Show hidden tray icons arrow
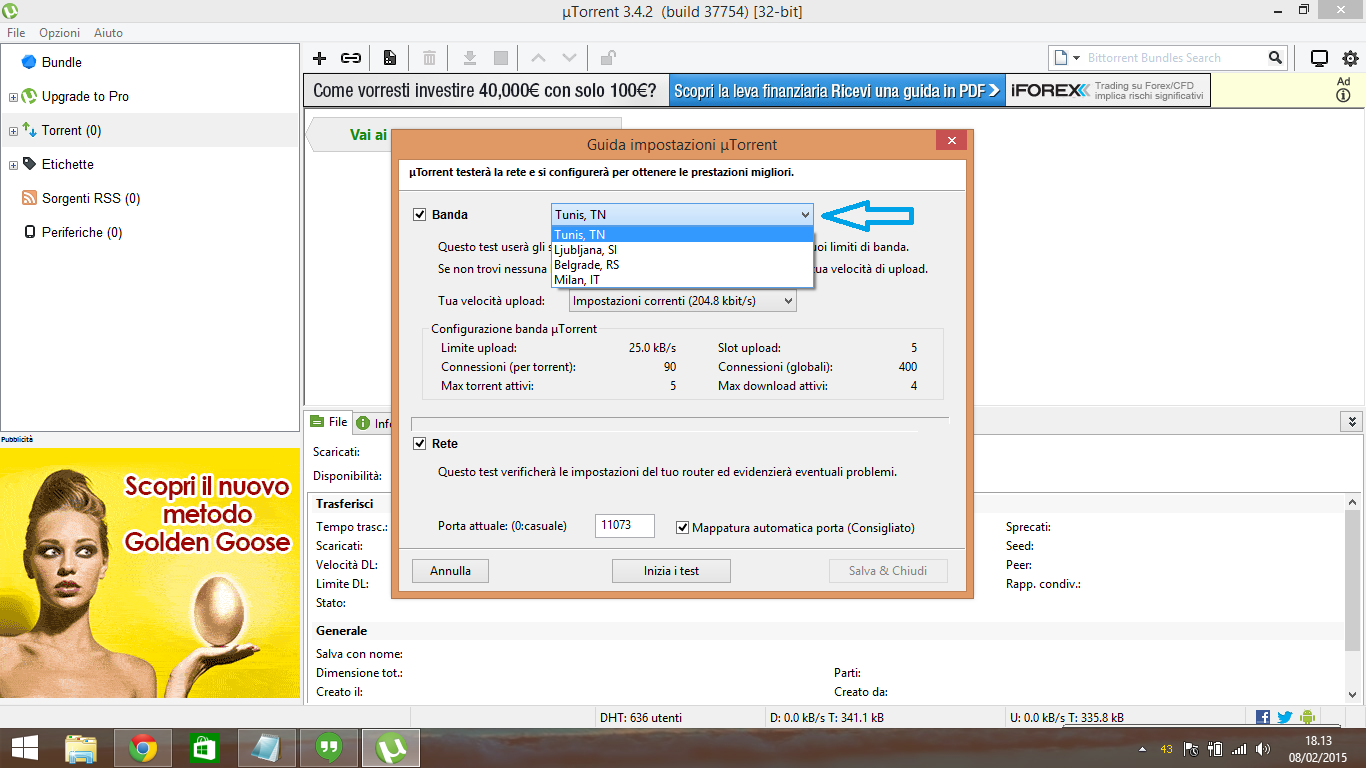1366x768 pixels. [x=1142, y=749]
